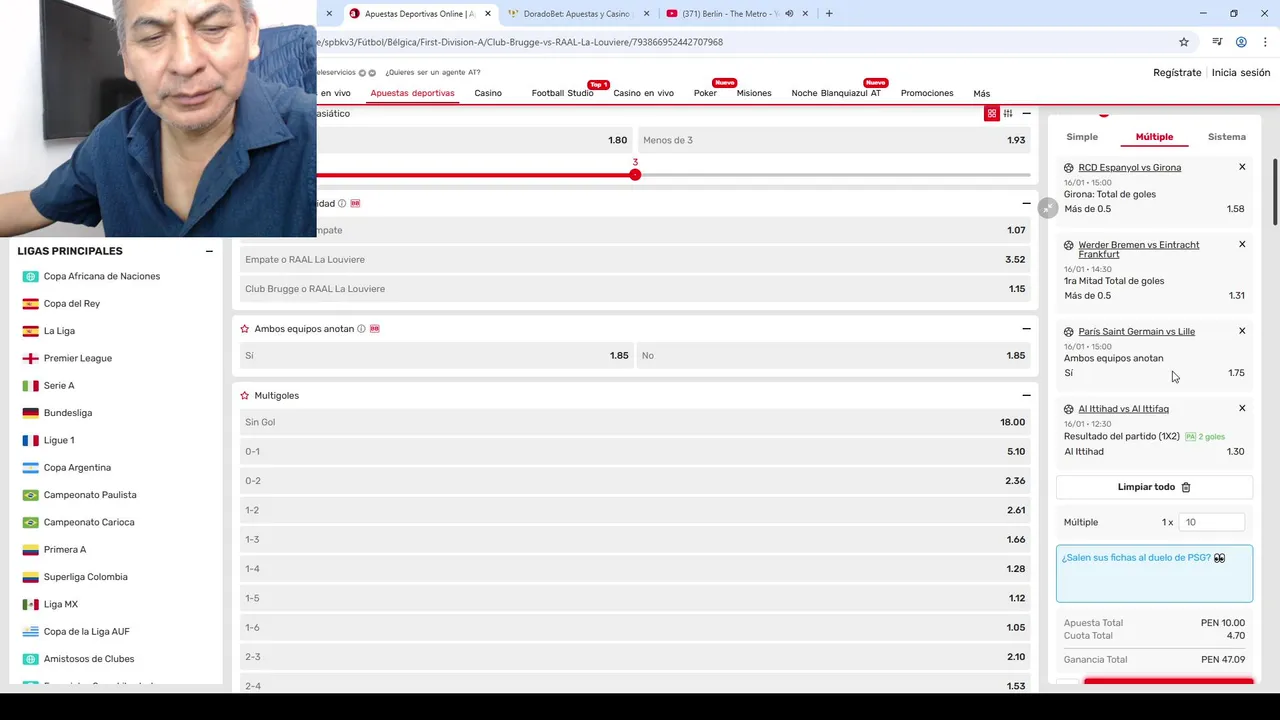Mute the Berlin - The Metro tab audio
Viewport: 1280px width, 720px height.
(789, 14)
